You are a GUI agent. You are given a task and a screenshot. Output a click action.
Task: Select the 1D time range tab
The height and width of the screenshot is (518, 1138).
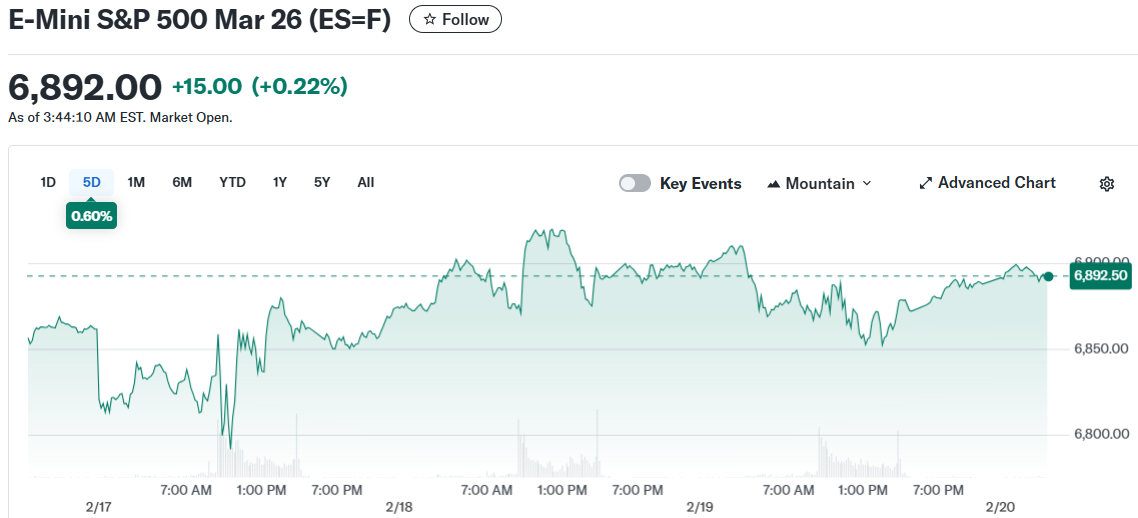click(48, 183)
